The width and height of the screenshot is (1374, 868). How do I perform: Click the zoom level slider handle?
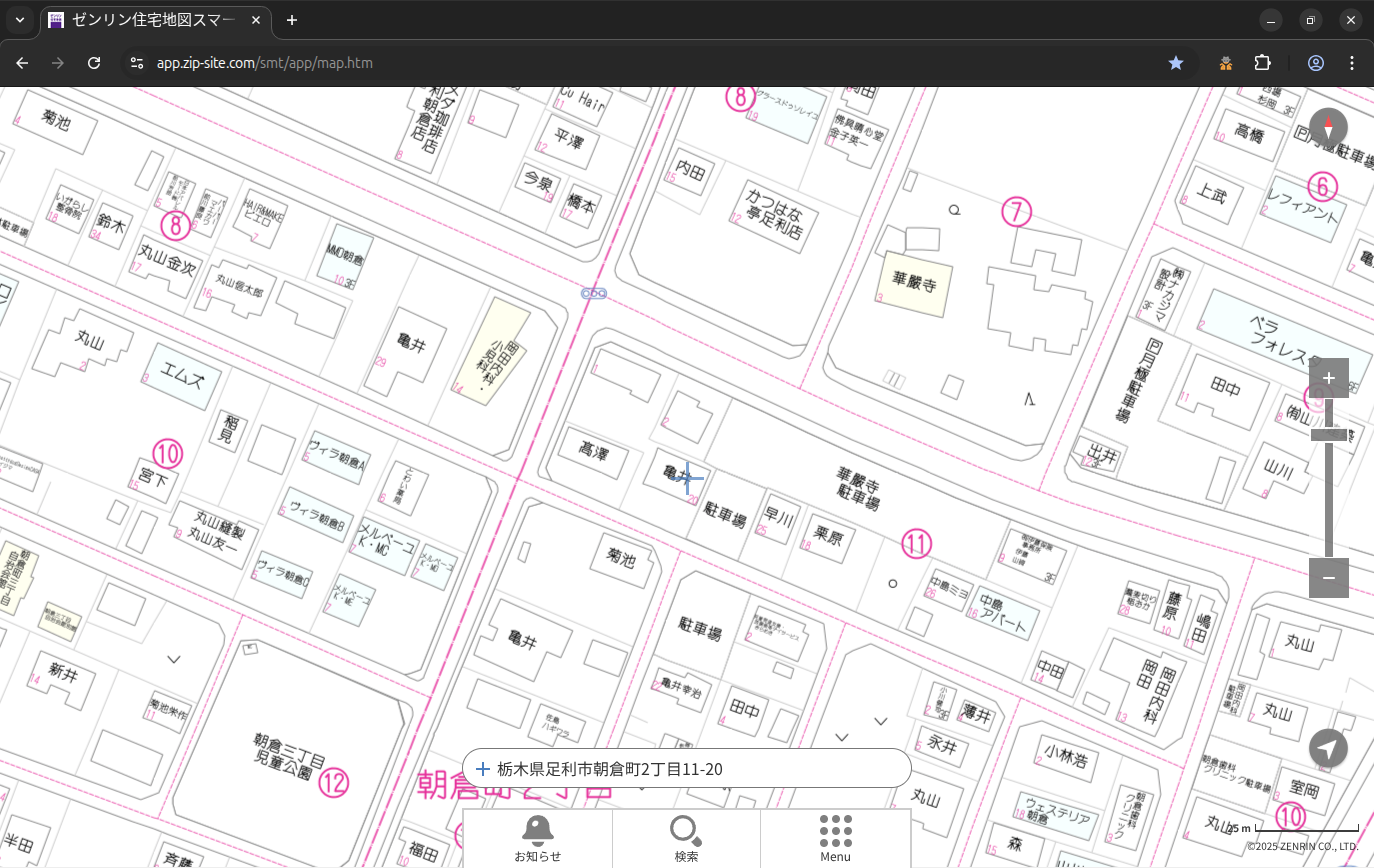tap(1329, 434)
